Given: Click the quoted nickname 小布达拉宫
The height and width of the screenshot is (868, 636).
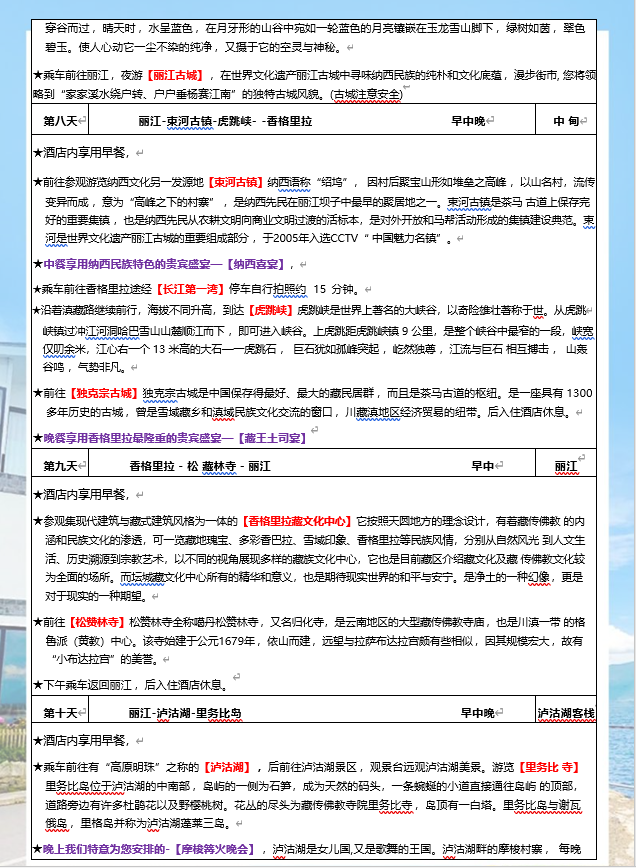Looking at the screenshot, I should click(84, 659).
